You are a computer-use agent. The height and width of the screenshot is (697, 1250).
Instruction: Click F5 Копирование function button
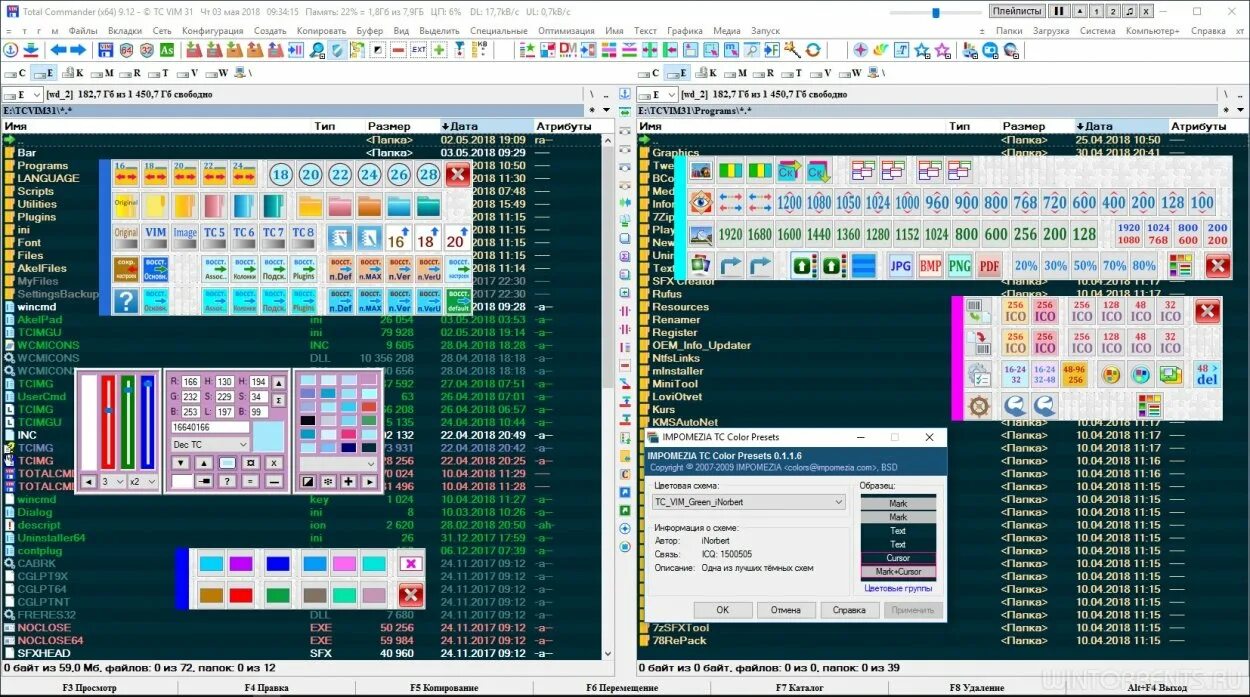coord(444,688)
